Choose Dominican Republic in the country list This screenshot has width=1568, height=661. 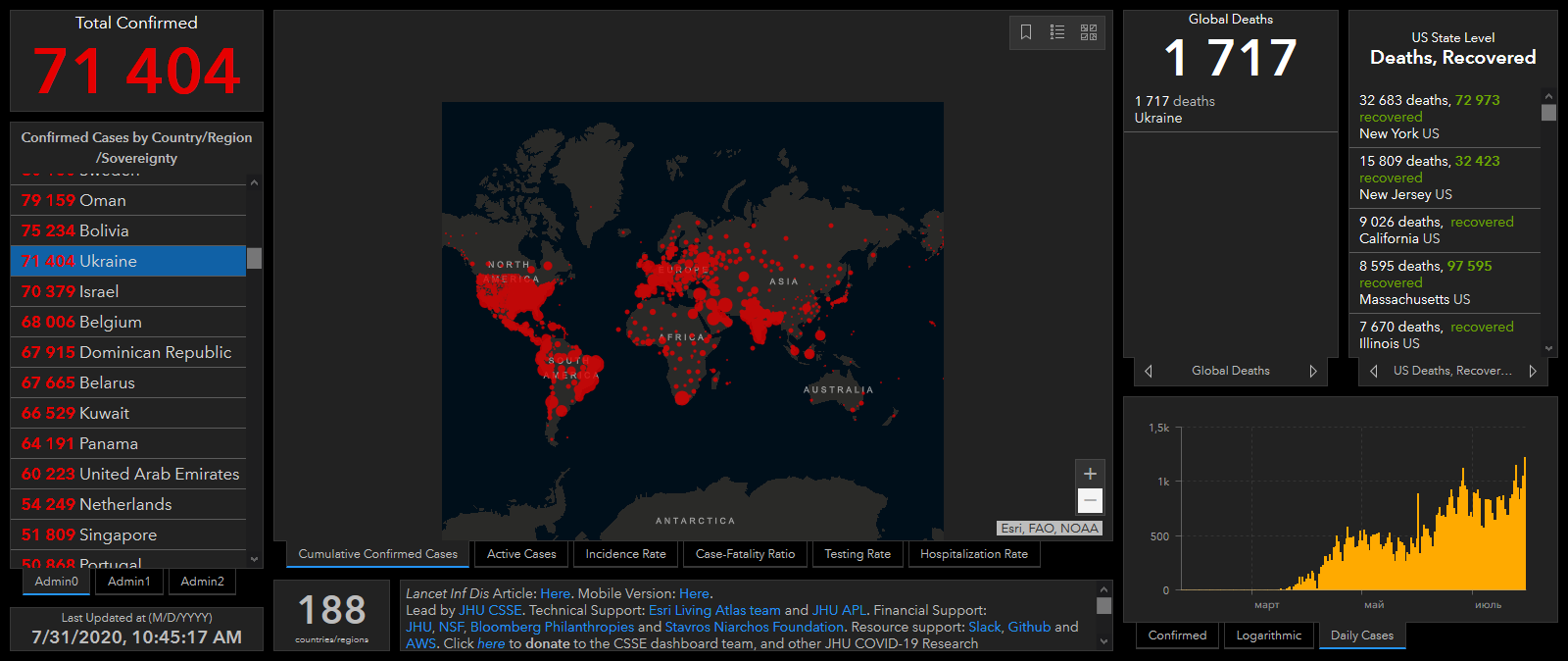pos(128,352)
